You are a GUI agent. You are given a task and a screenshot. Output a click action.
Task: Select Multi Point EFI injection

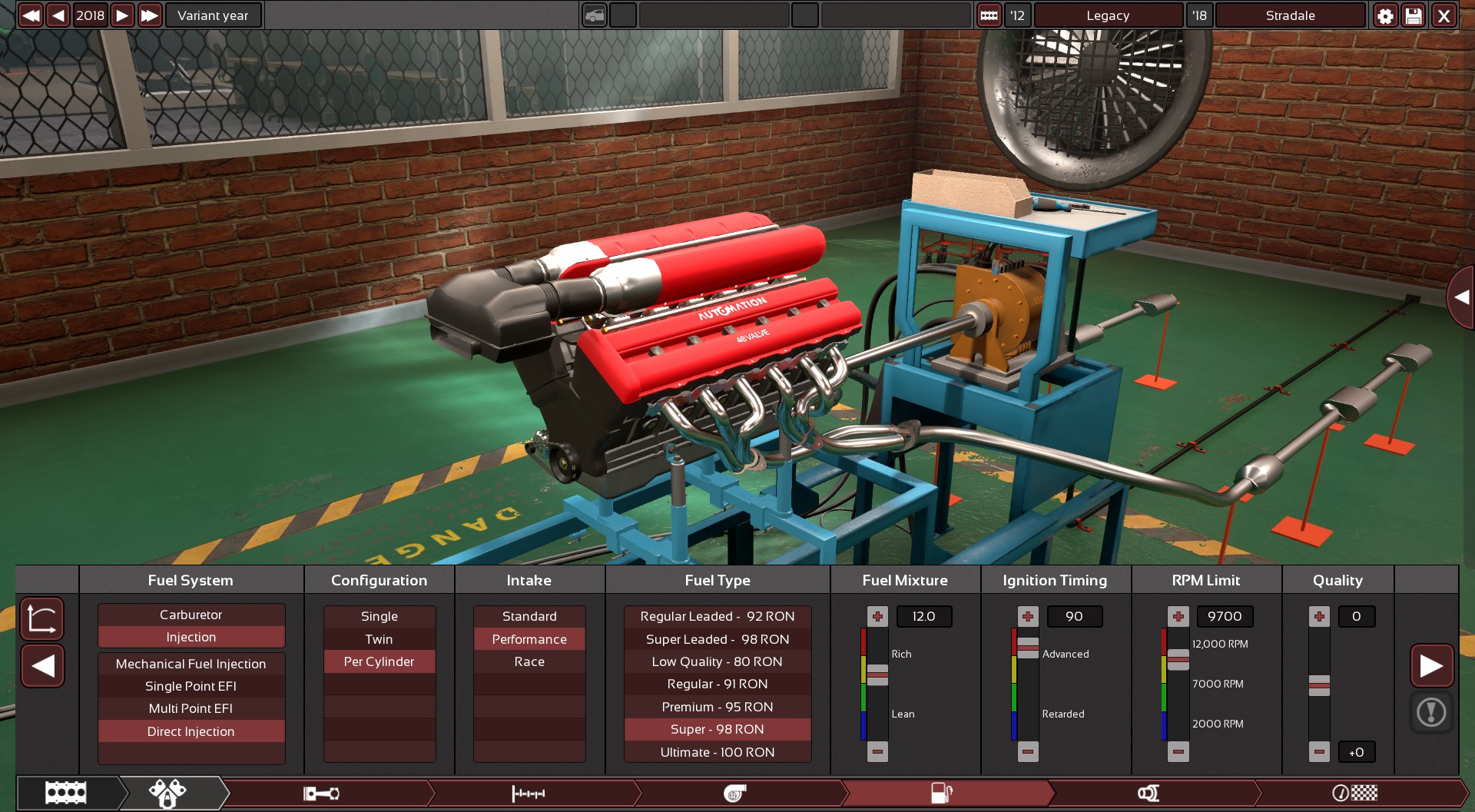[x=191, y=708]
